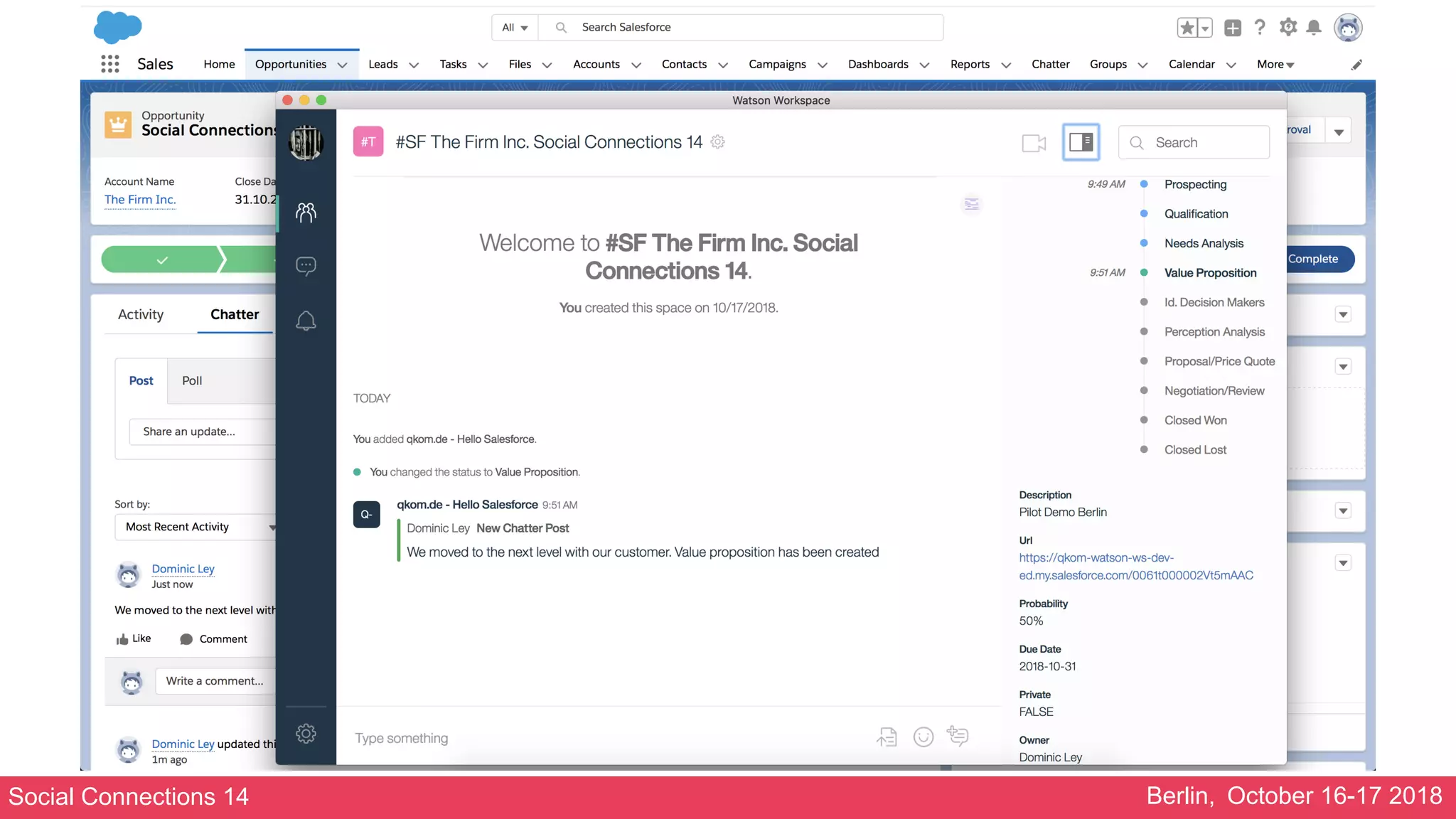This screenshot has height=819, width=1456.
Task: Click the Search Salesforce field
Action: [740, 27]
